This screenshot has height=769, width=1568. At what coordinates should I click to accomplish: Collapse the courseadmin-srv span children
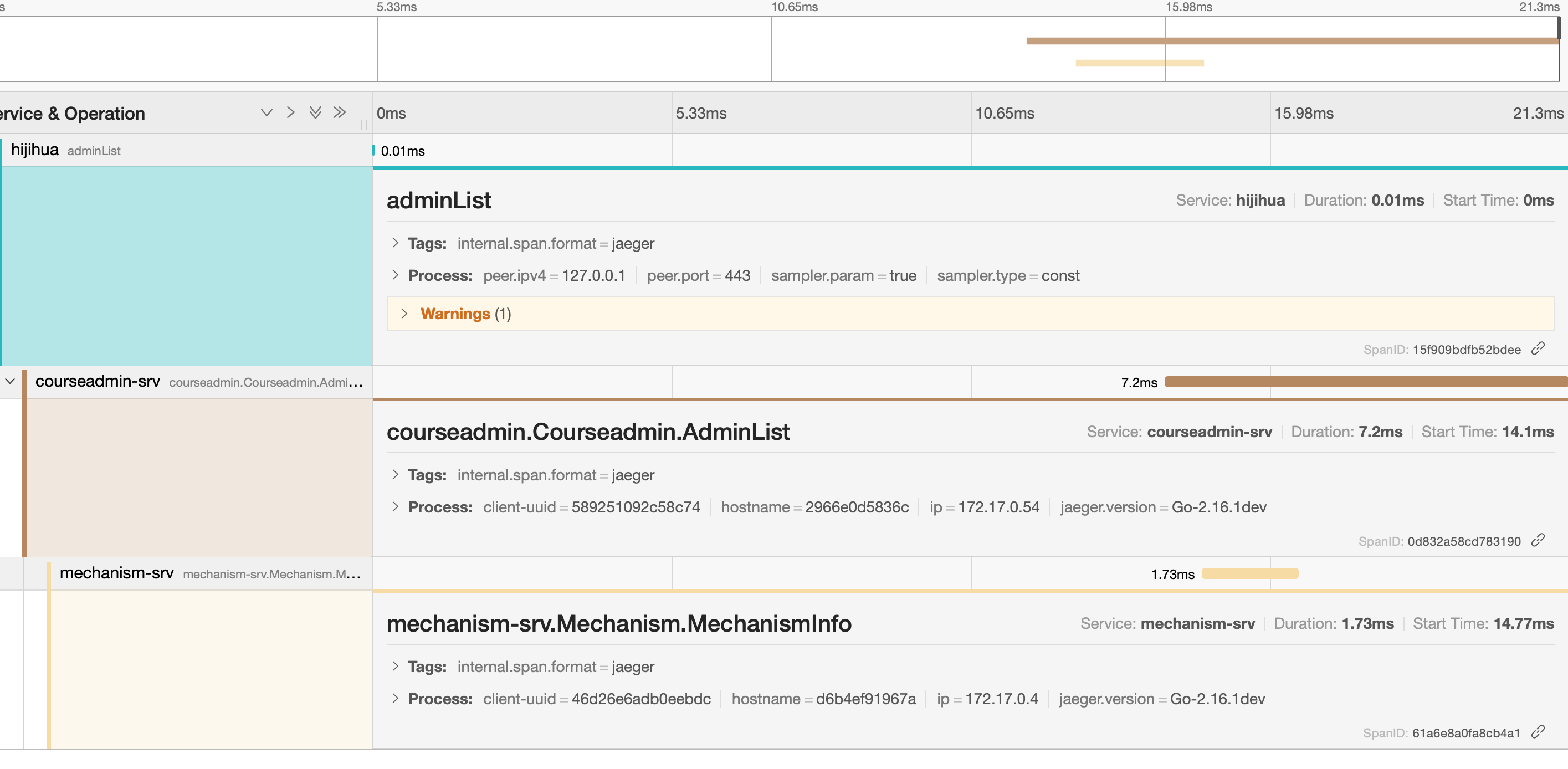pyautogui.click(x=11, y=382)
